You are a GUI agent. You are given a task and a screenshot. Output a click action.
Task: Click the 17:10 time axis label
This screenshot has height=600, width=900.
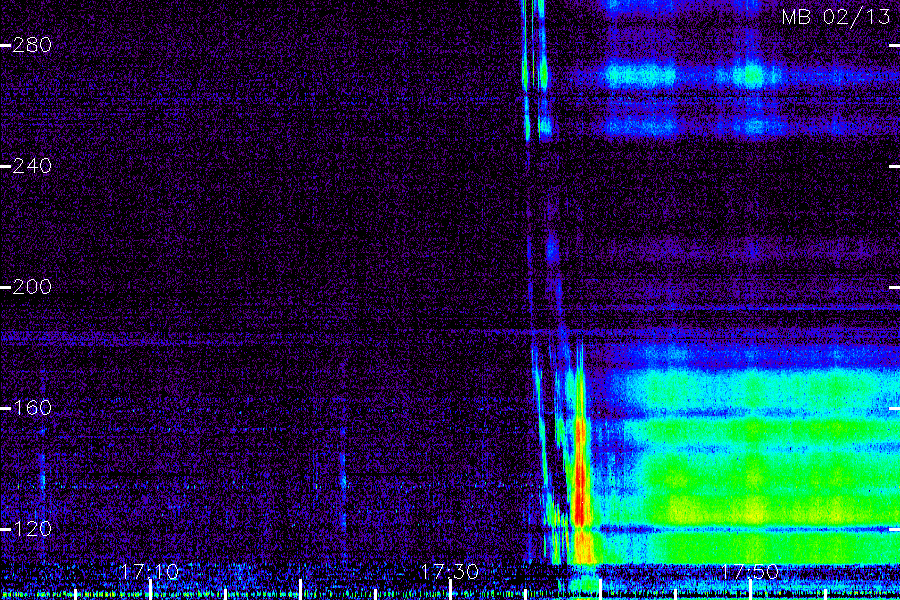[150, 571]
